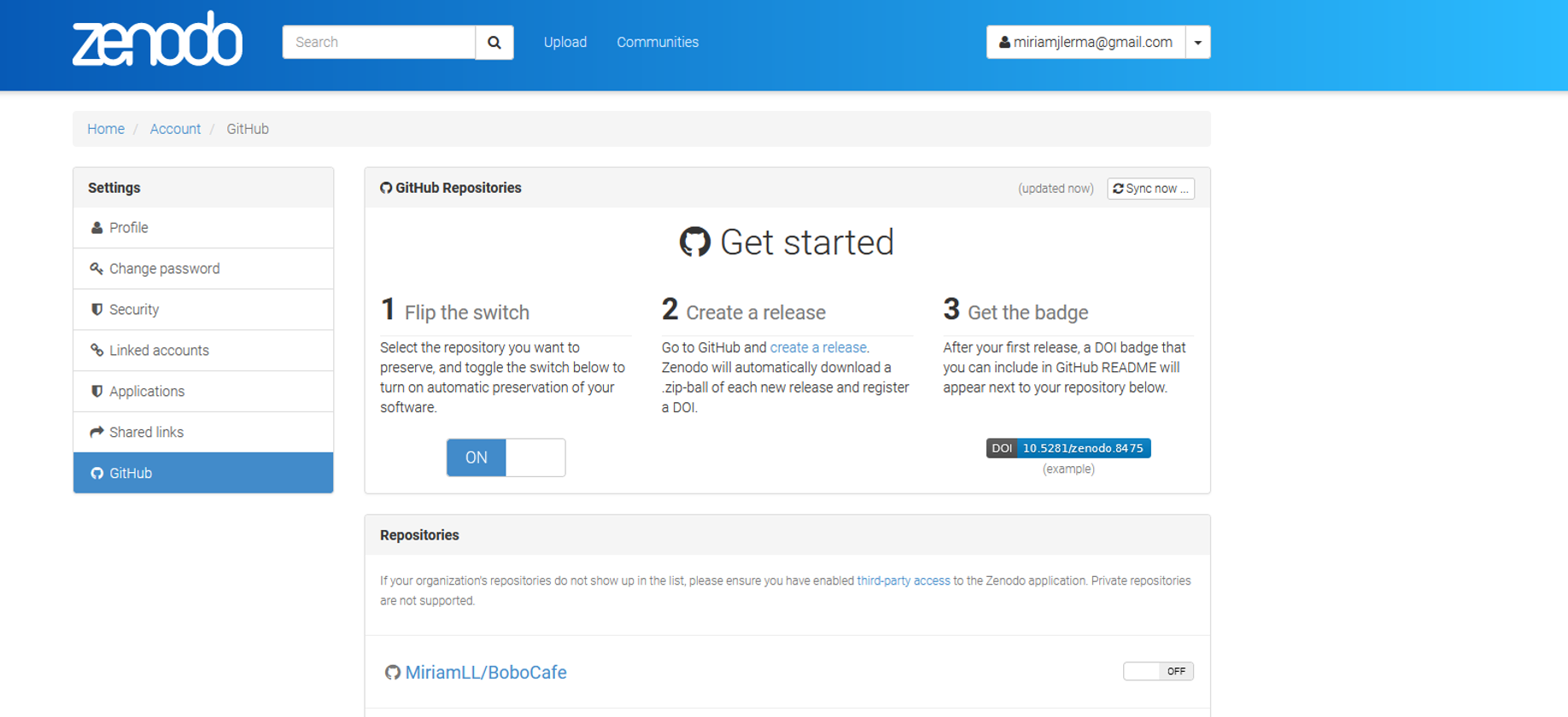The width and height of the screenshot is (1568, 717).
Task: Click the shield icon beside Applications
Action: 97,392
